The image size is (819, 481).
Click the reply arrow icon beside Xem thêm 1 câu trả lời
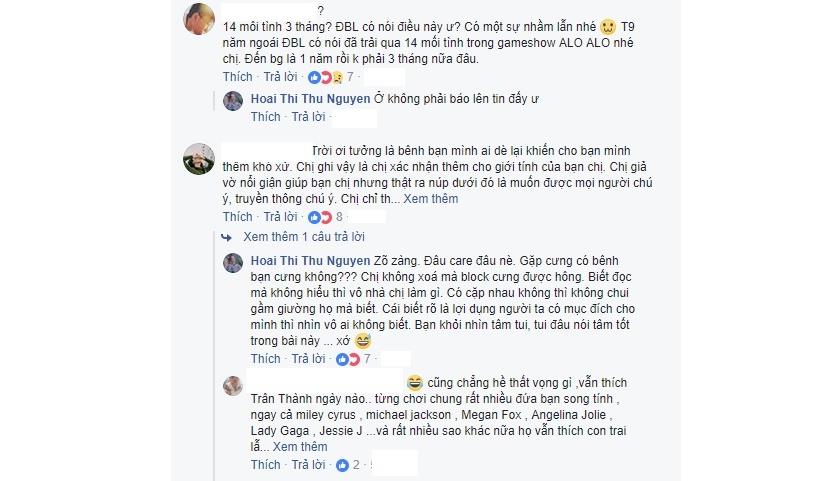(227, 238)
